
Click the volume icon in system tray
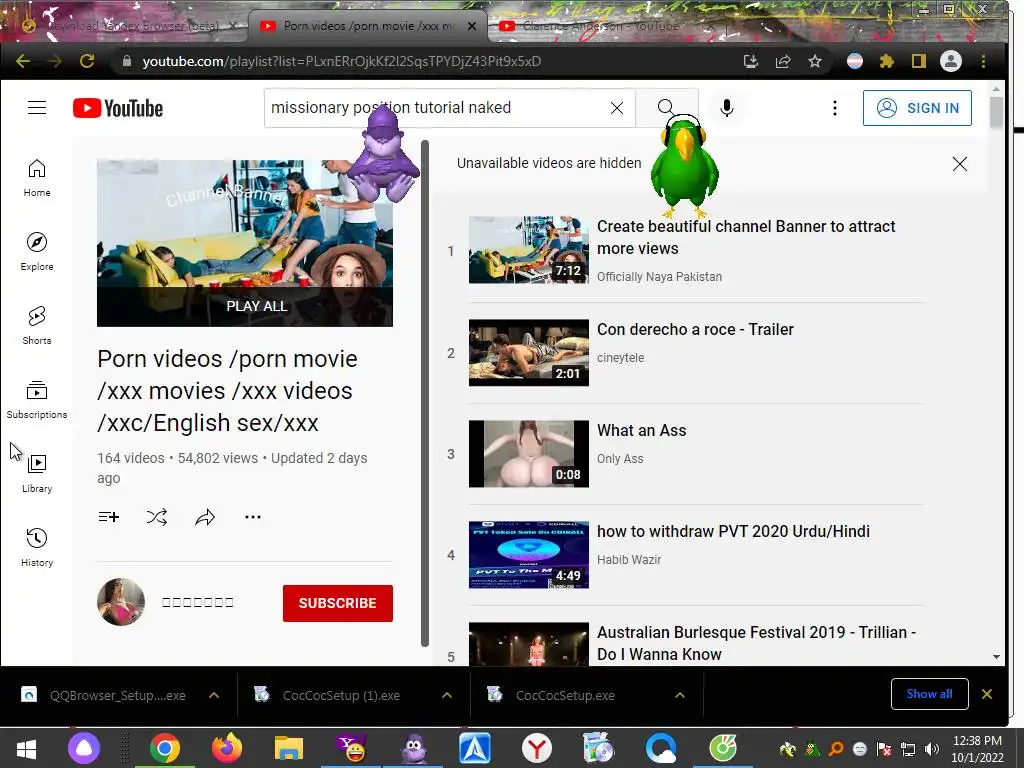pyautogui.click(x=932, y=749)
